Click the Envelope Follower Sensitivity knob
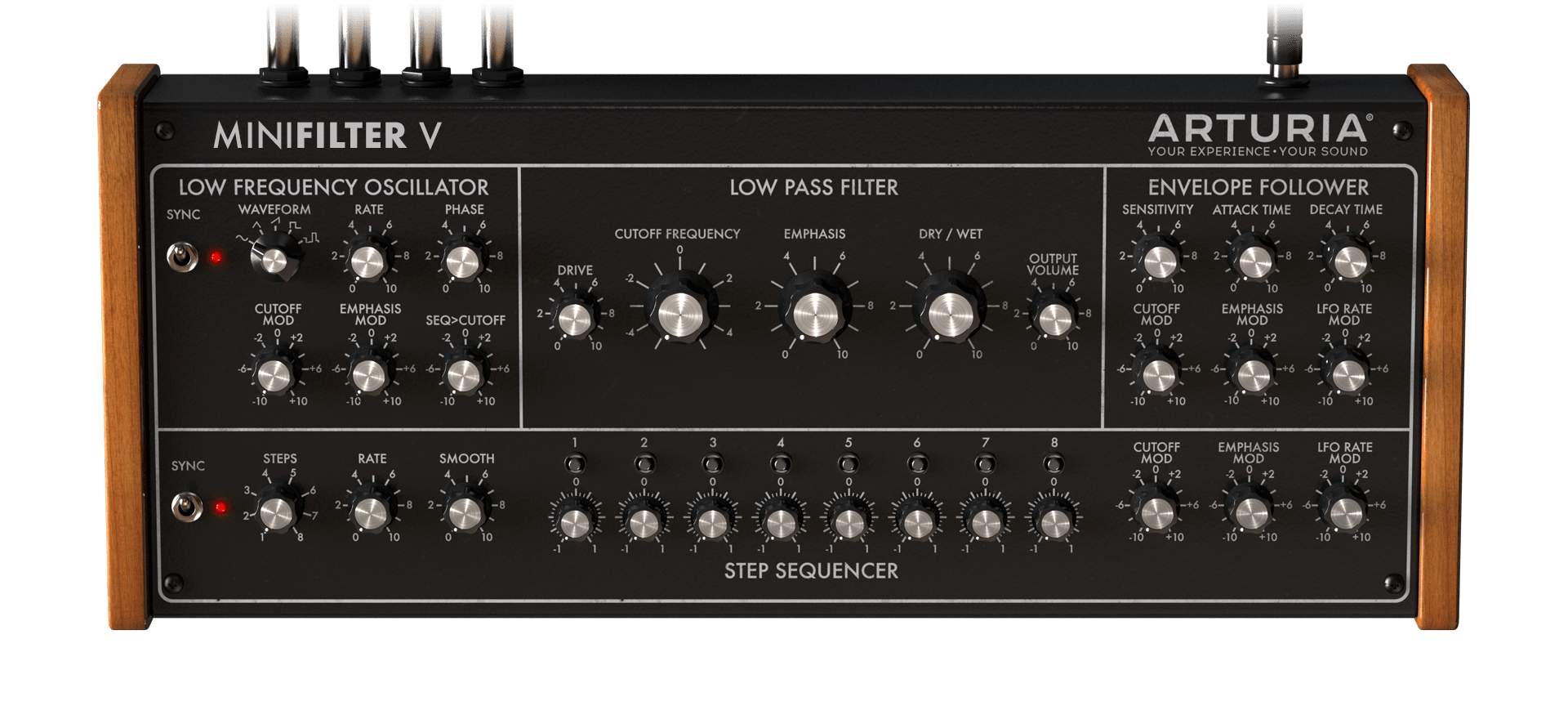 (x=1158, y=261)
